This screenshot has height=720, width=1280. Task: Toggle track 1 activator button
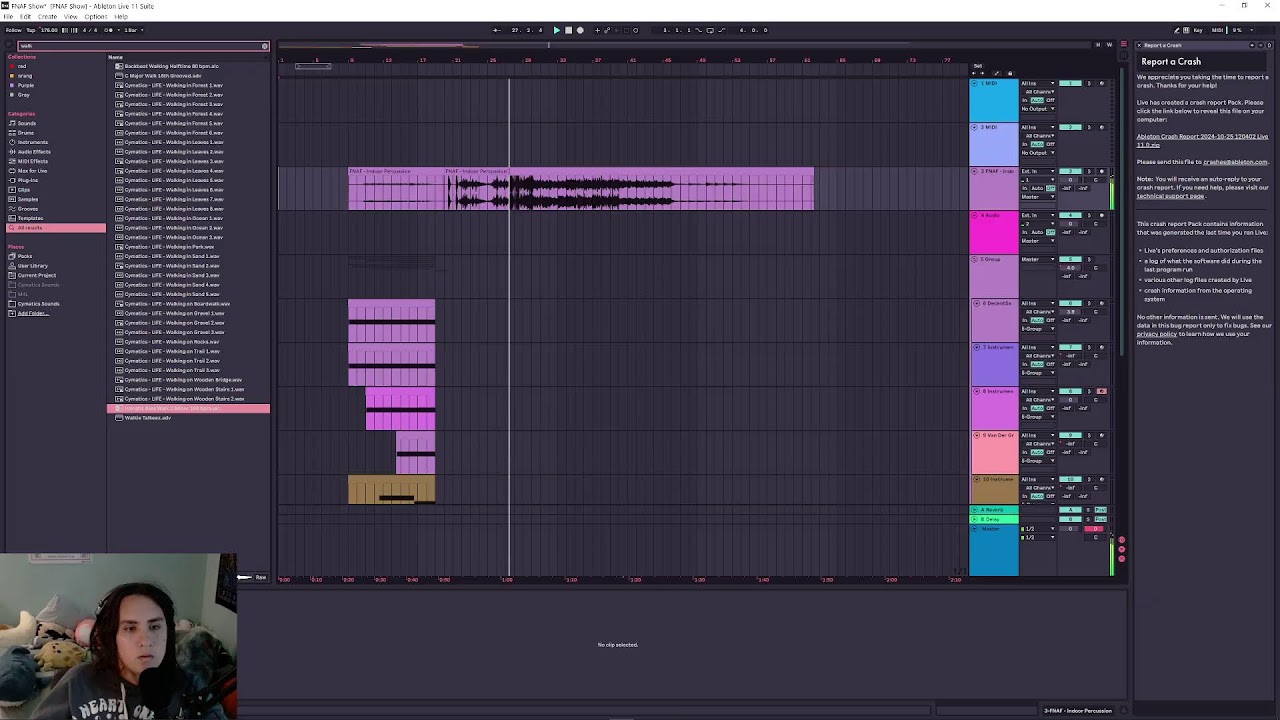click(1071, 83)
